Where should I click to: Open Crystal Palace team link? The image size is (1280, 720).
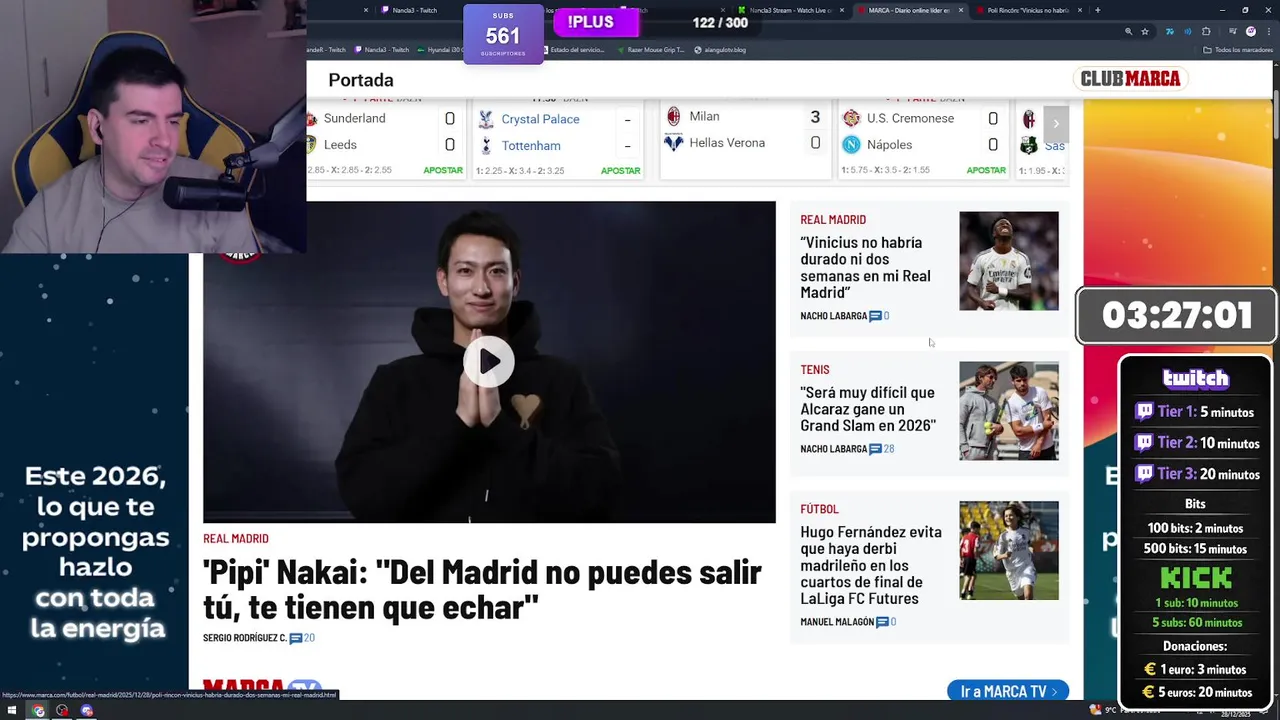tap(540, 119)
